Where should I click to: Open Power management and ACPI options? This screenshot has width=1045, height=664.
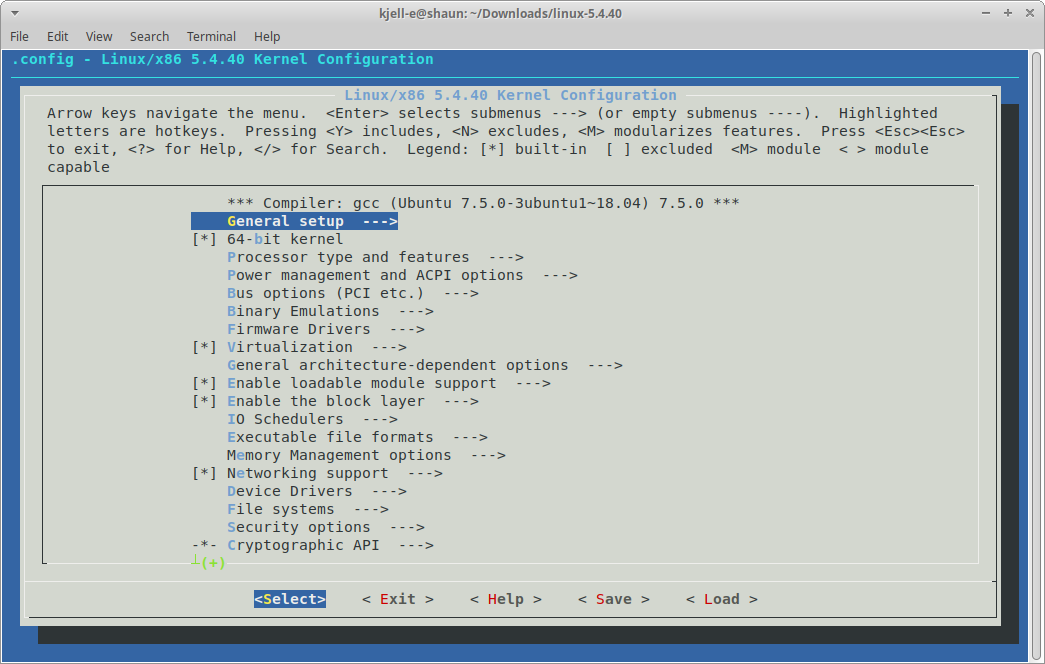(x=401, y=275)
